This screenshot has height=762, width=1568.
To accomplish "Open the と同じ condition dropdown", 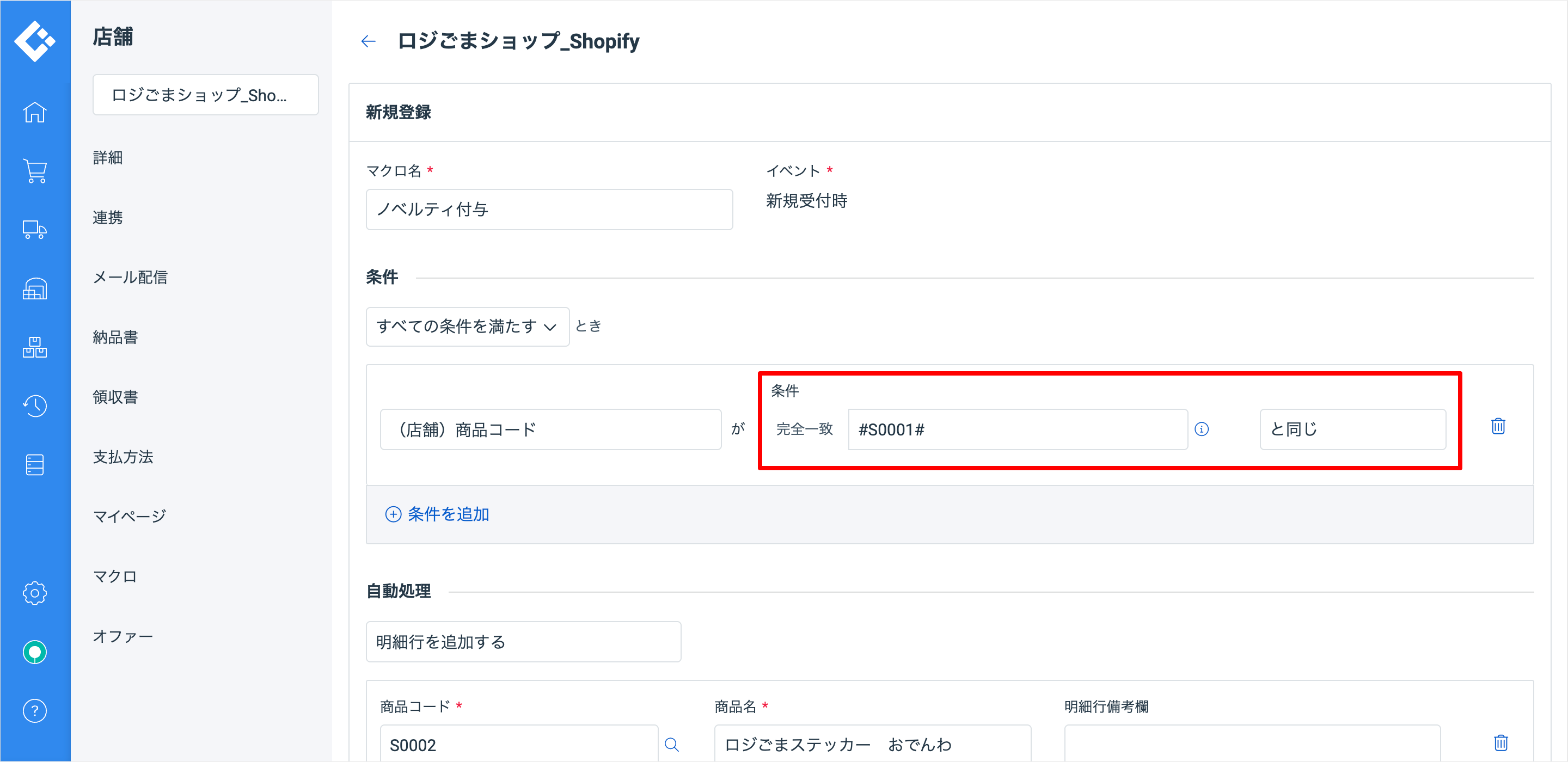I will point(1352,429).
